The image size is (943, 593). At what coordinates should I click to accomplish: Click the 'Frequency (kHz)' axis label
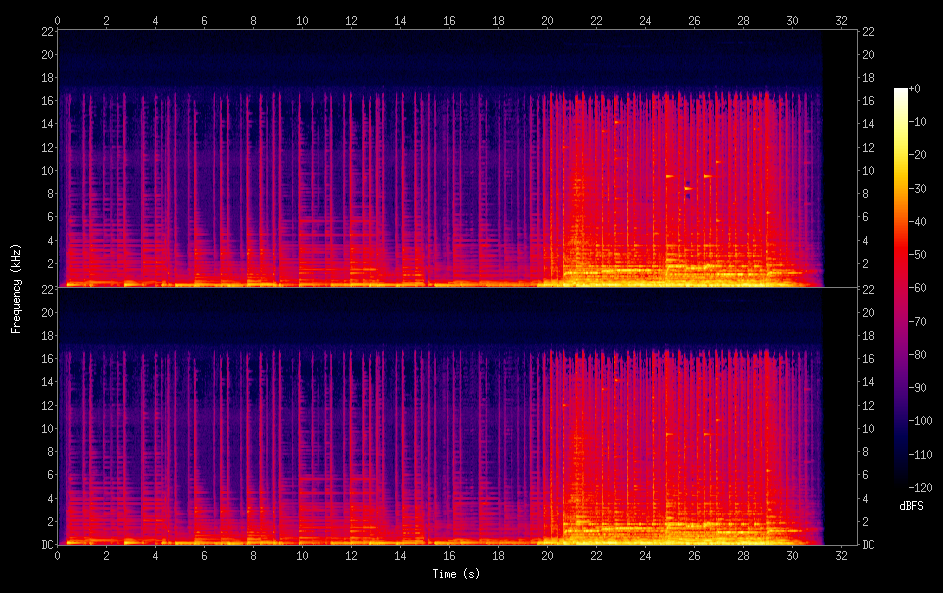pyautogui.click(x=17, y=288)
